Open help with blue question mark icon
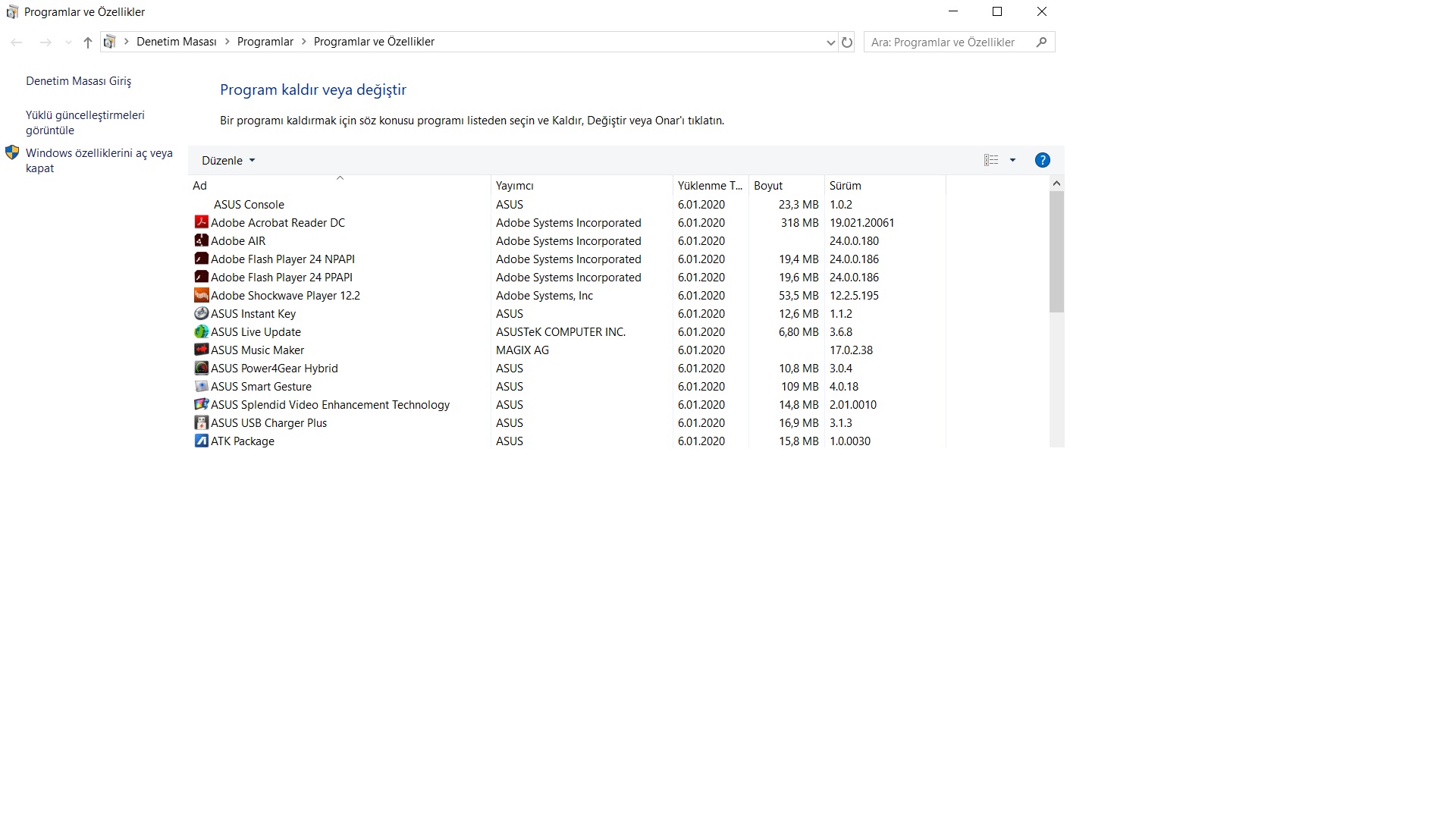1456x819 pixels. (1042, 160)
